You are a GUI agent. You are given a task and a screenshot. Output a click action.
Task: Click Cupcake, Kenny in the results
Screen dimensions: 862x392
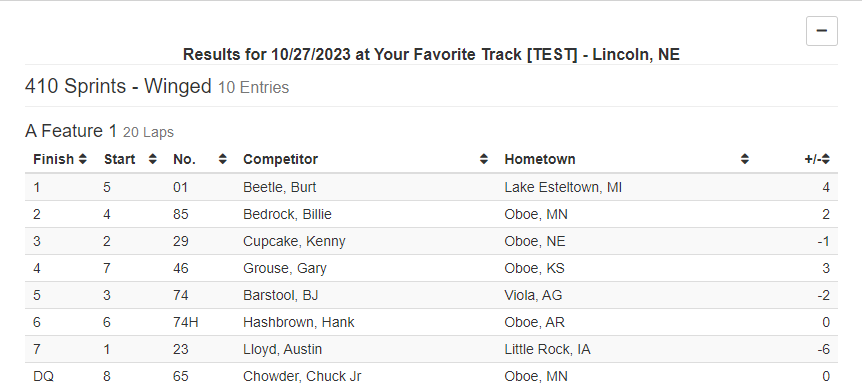click(294, 241)
